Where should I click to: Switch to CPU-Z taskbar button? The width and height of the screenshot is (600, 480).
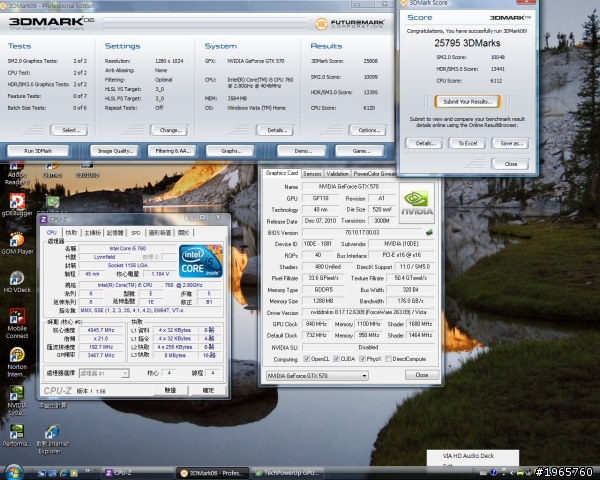point(139,473)
